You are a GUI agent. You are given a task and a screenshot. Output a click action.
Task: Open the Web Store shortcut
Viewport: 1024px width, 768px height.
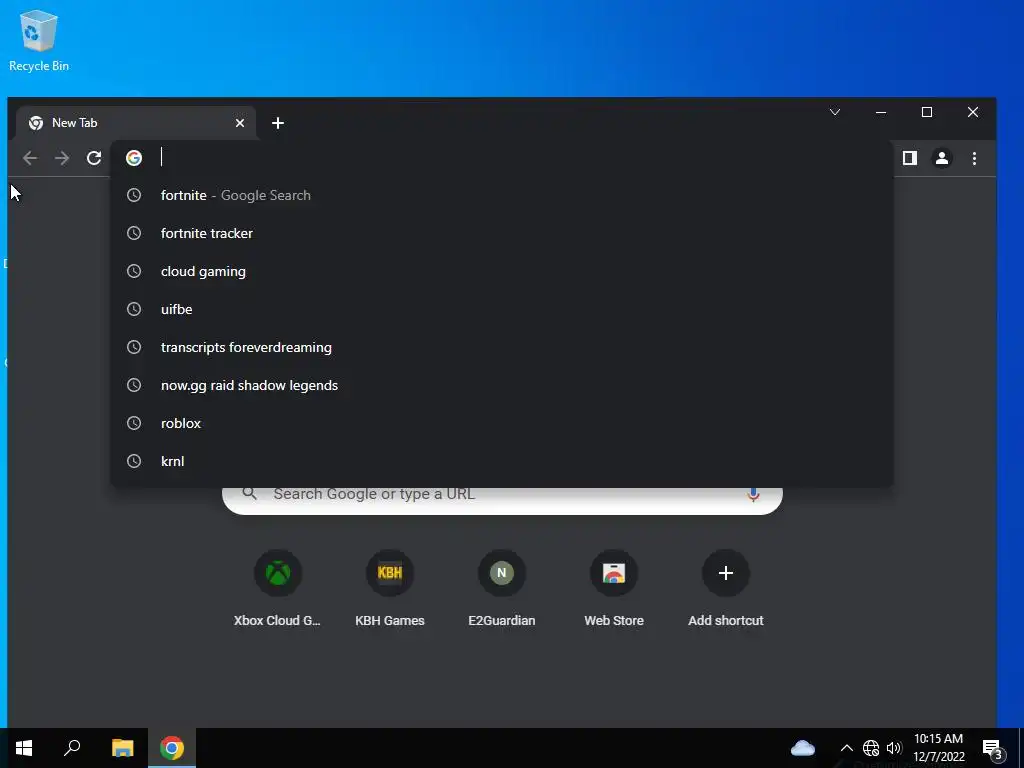point(614,590)
